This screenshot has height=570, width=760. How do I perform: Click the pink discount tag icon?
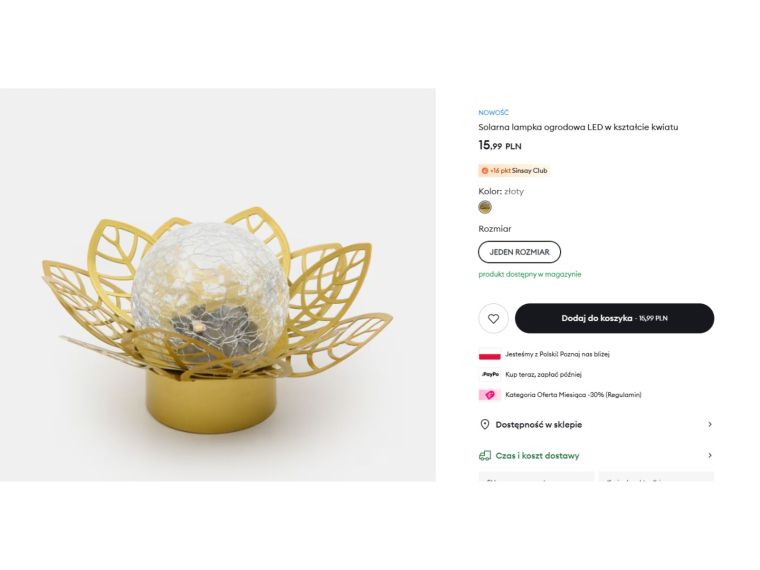tap(489, 395)
